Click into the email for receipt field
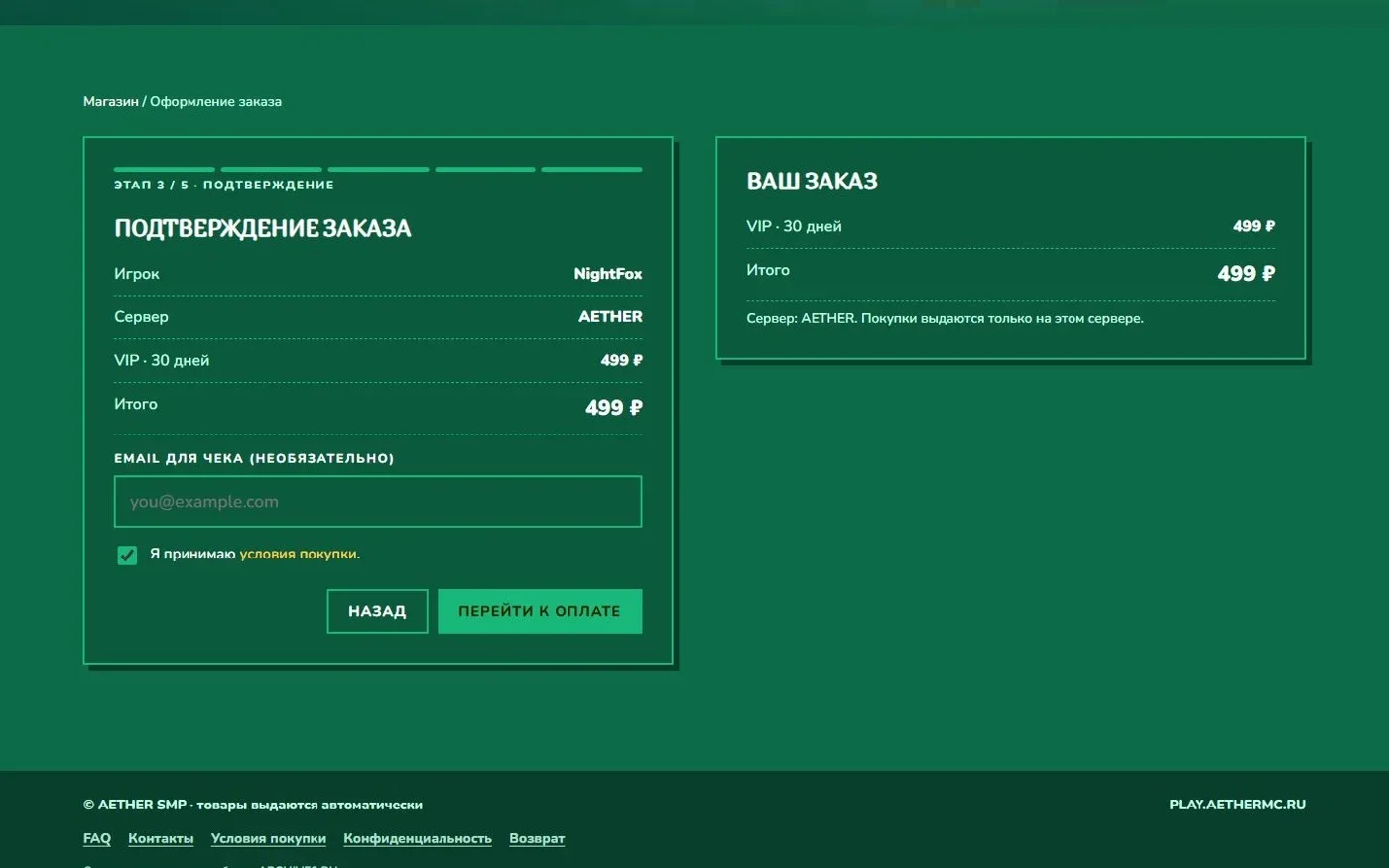The height and width of the screenshot is (868, 1389). [378, 501]
